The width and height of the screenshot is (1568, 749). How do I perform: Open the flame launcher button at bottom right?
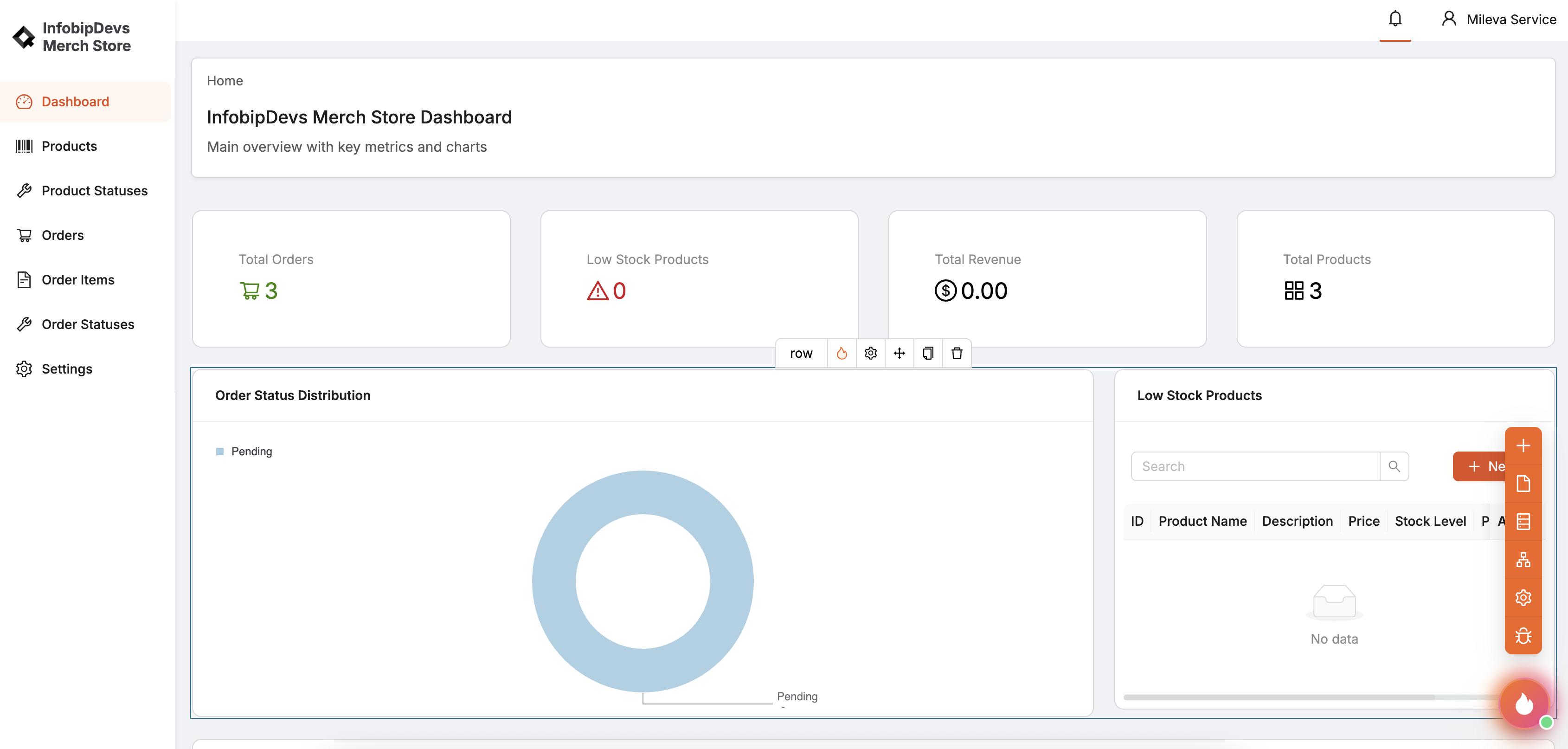point(1524,704)
